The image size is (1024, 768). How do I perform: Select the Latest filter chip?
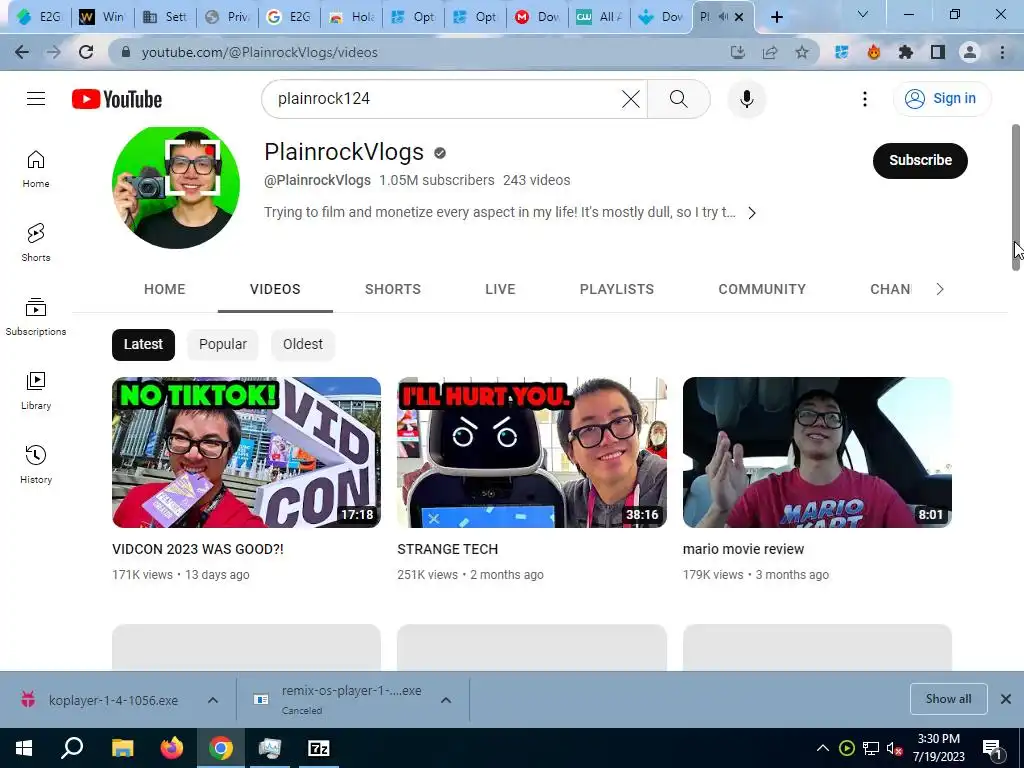(143, 344)
